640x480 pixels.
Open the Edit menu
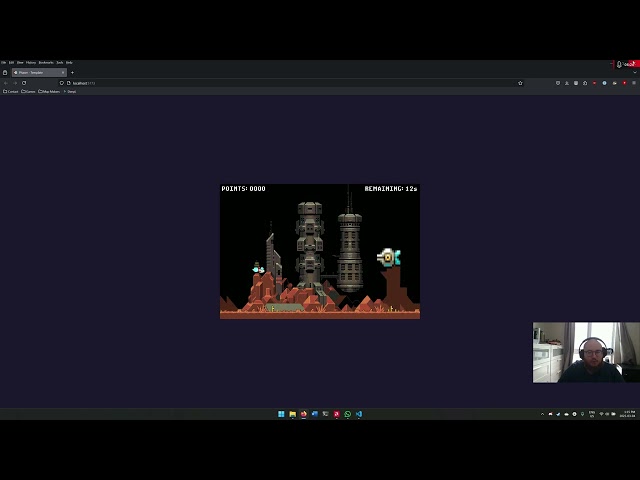click(x=11, y=62)
